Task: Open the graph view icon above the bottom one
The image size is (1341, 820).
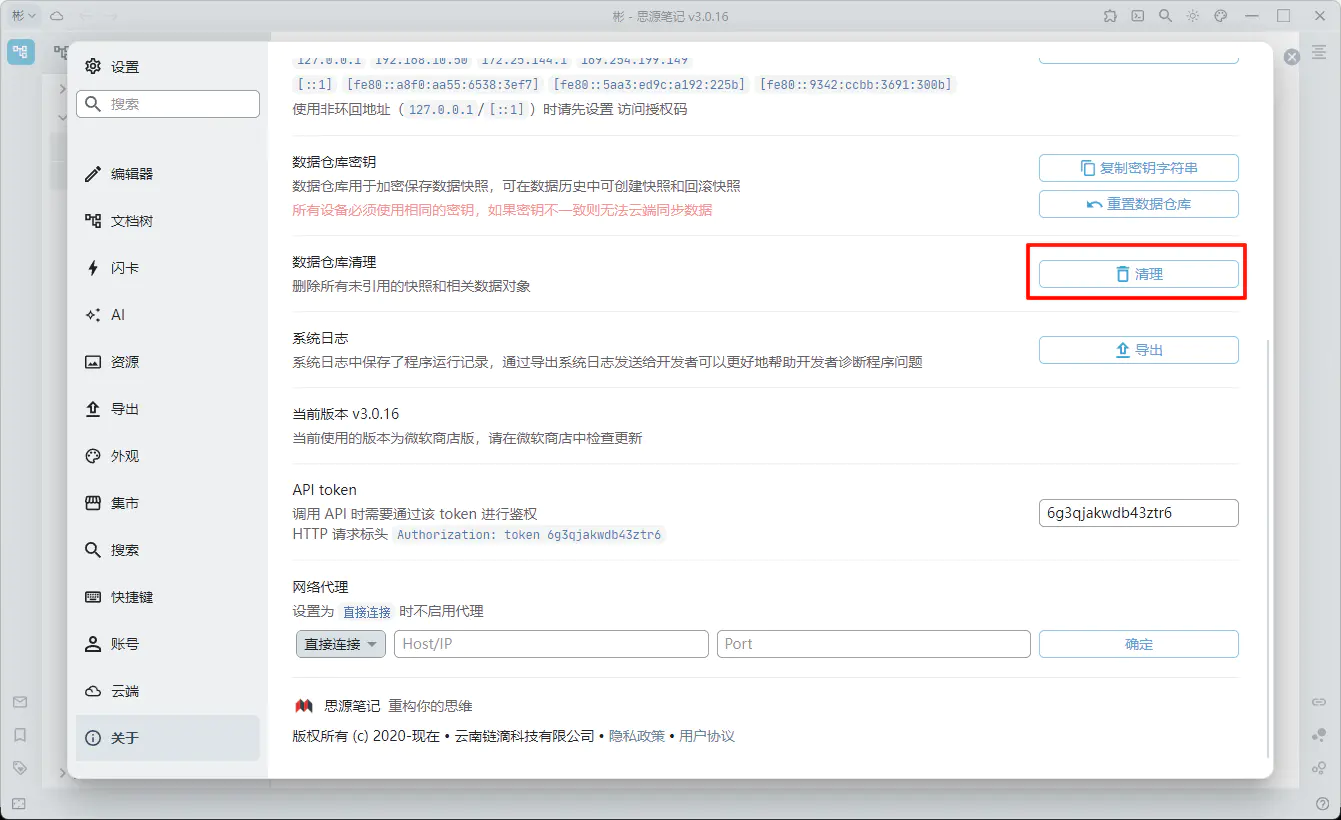Action: pos(1320,735)
